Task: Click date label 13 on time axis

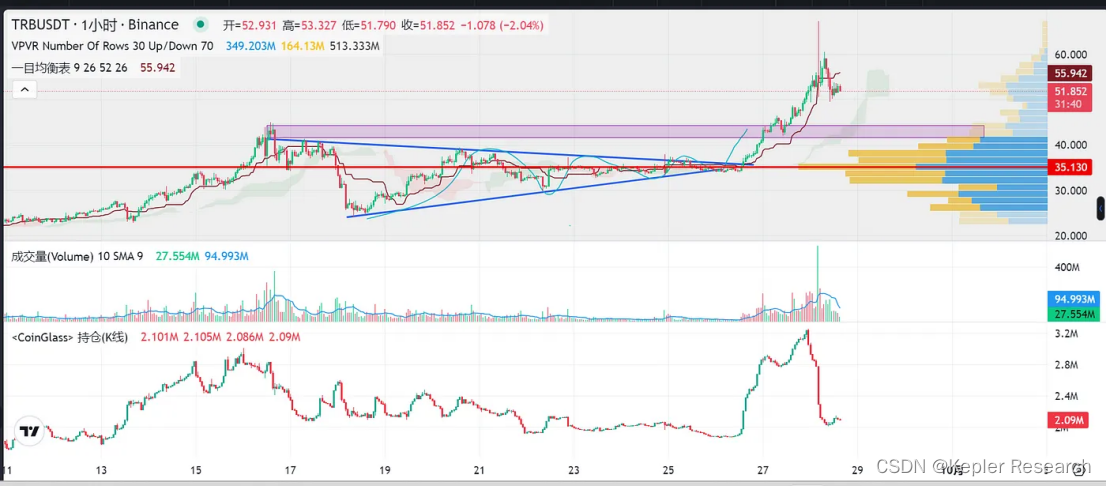Action: tap(102, 470)
